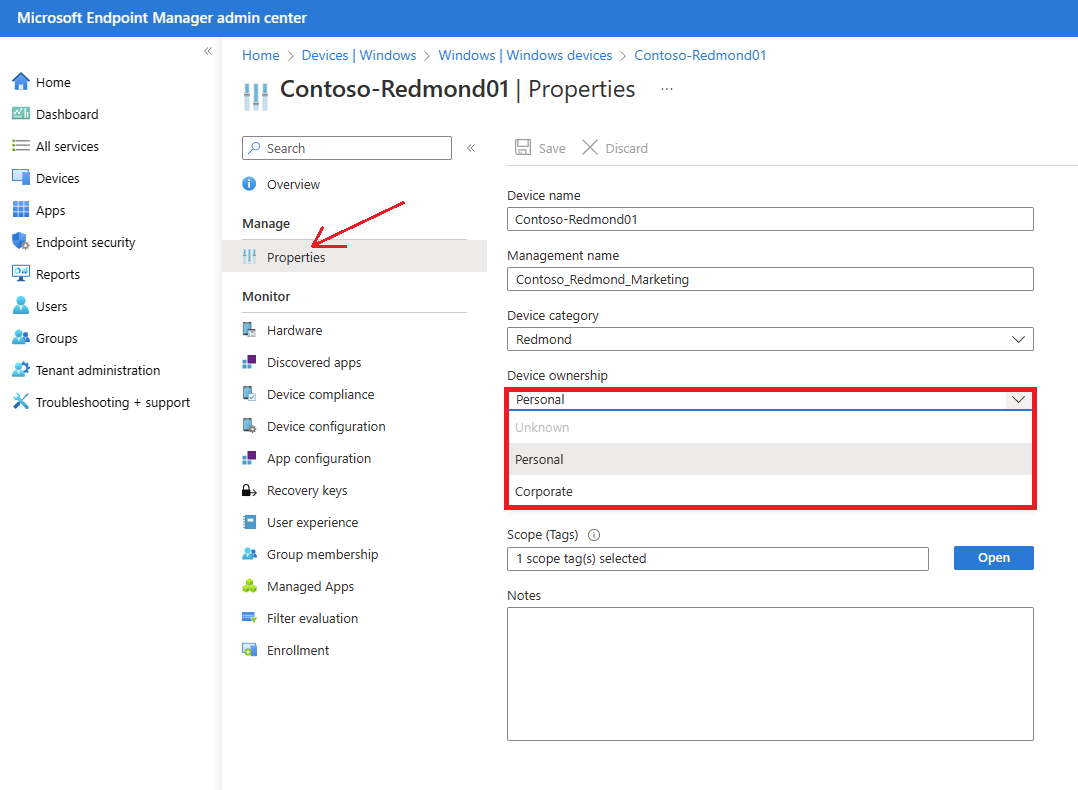Open the Tenant administration gear icon

[x=20, y=370]
